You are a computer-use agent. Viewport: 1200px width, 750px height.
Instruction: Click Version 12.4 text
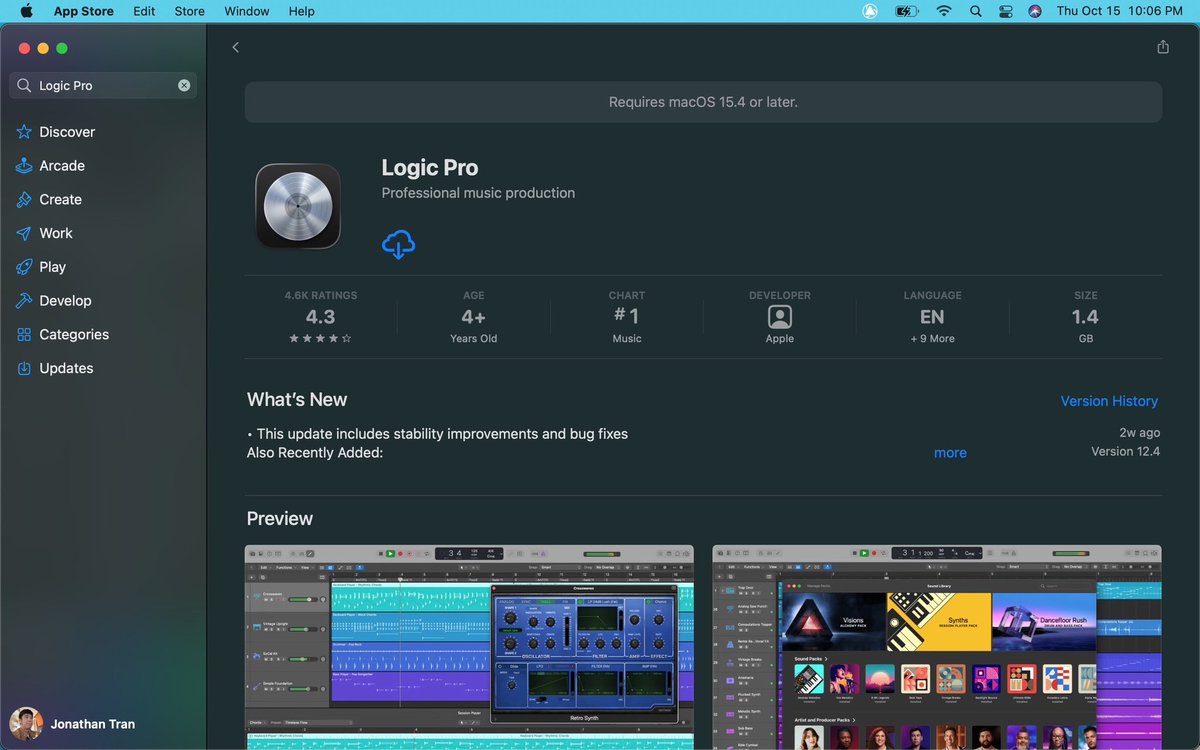click(x=1125, y=452)
